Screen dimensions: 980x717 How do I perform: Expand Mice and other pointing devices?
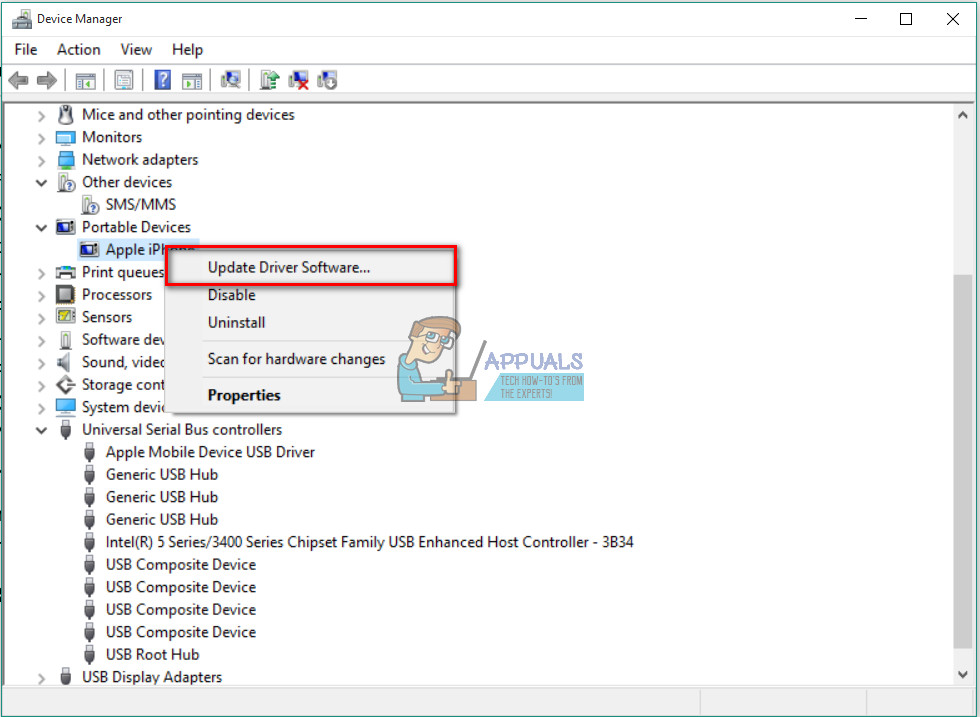click(41, 116)
